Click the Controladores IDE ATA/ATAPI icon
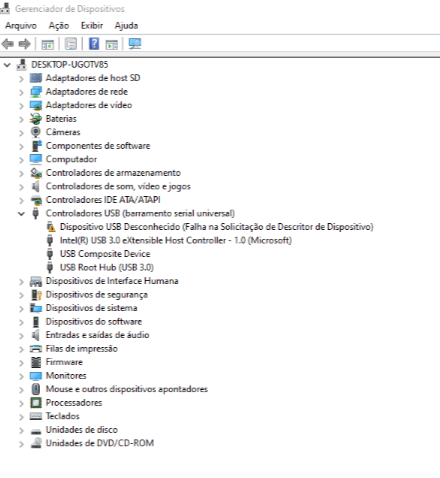Viewport: 440px width, 478px height. click(x=36, y=200)
